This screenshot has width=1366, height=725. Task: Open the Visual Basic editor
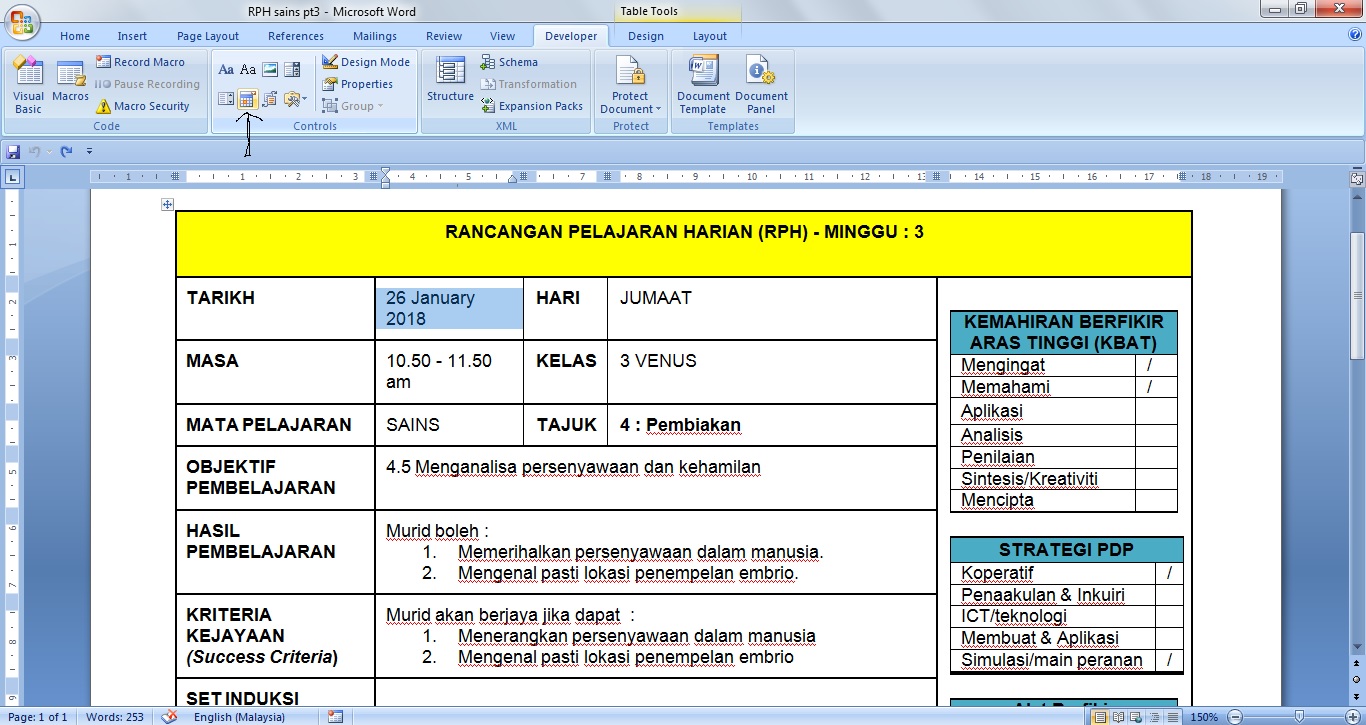pyautogui.click(x=28, y=84)
